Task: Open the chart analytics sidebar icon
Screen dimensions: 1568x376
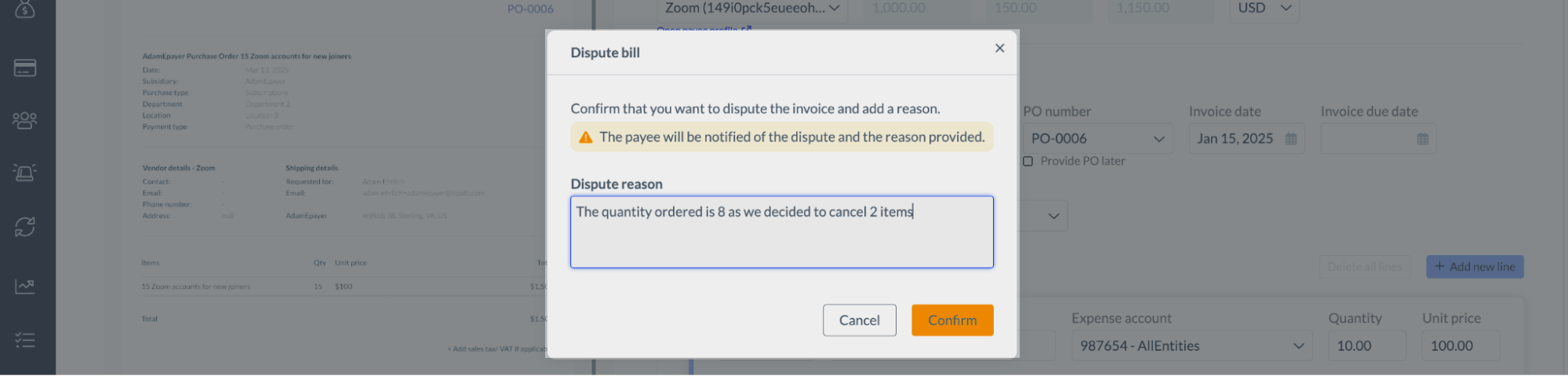Action: coord(25,286)
